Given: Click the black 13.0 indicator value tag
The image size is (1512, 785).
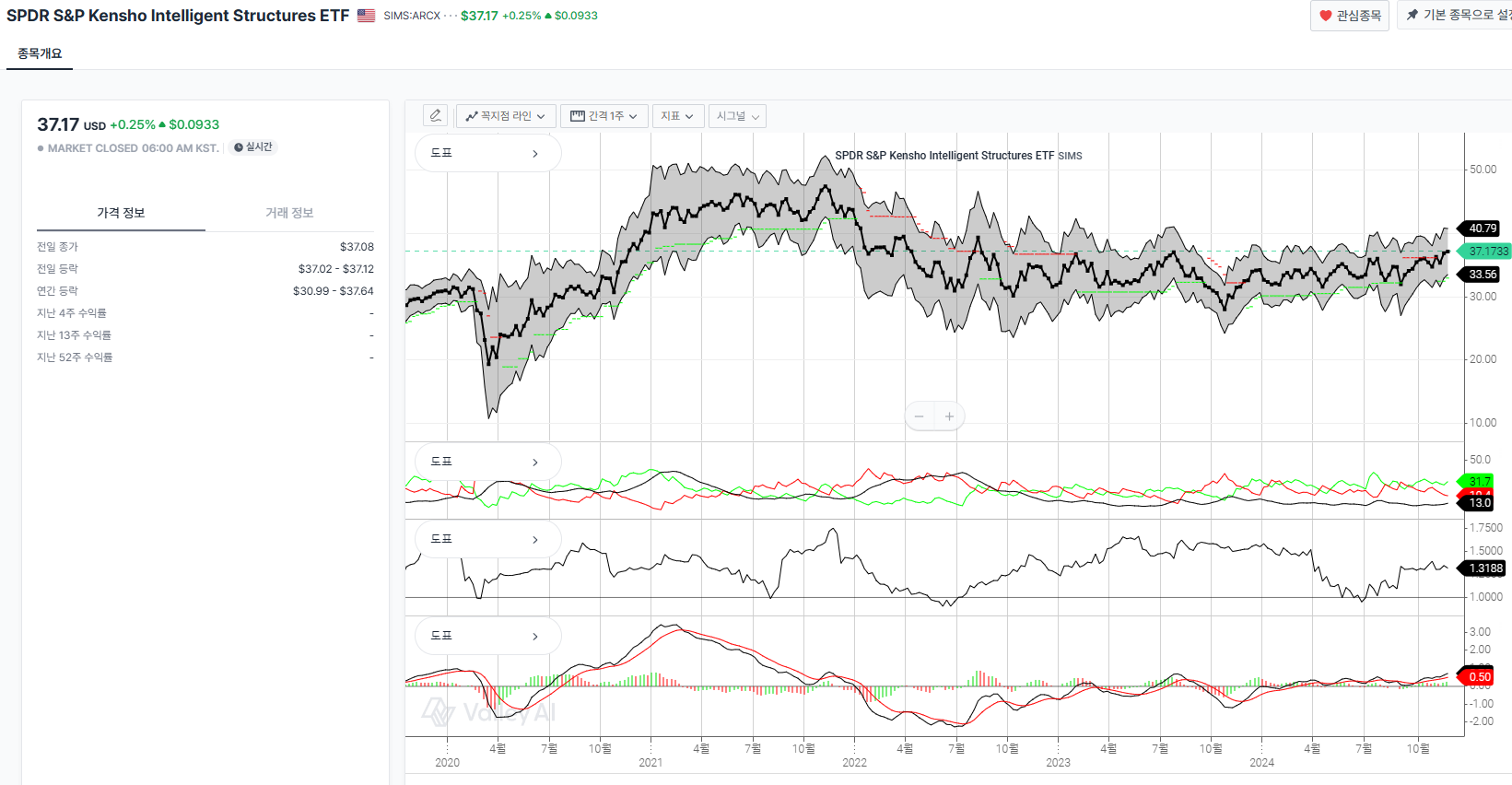Looking at the screenshot, I should 1478,503.
